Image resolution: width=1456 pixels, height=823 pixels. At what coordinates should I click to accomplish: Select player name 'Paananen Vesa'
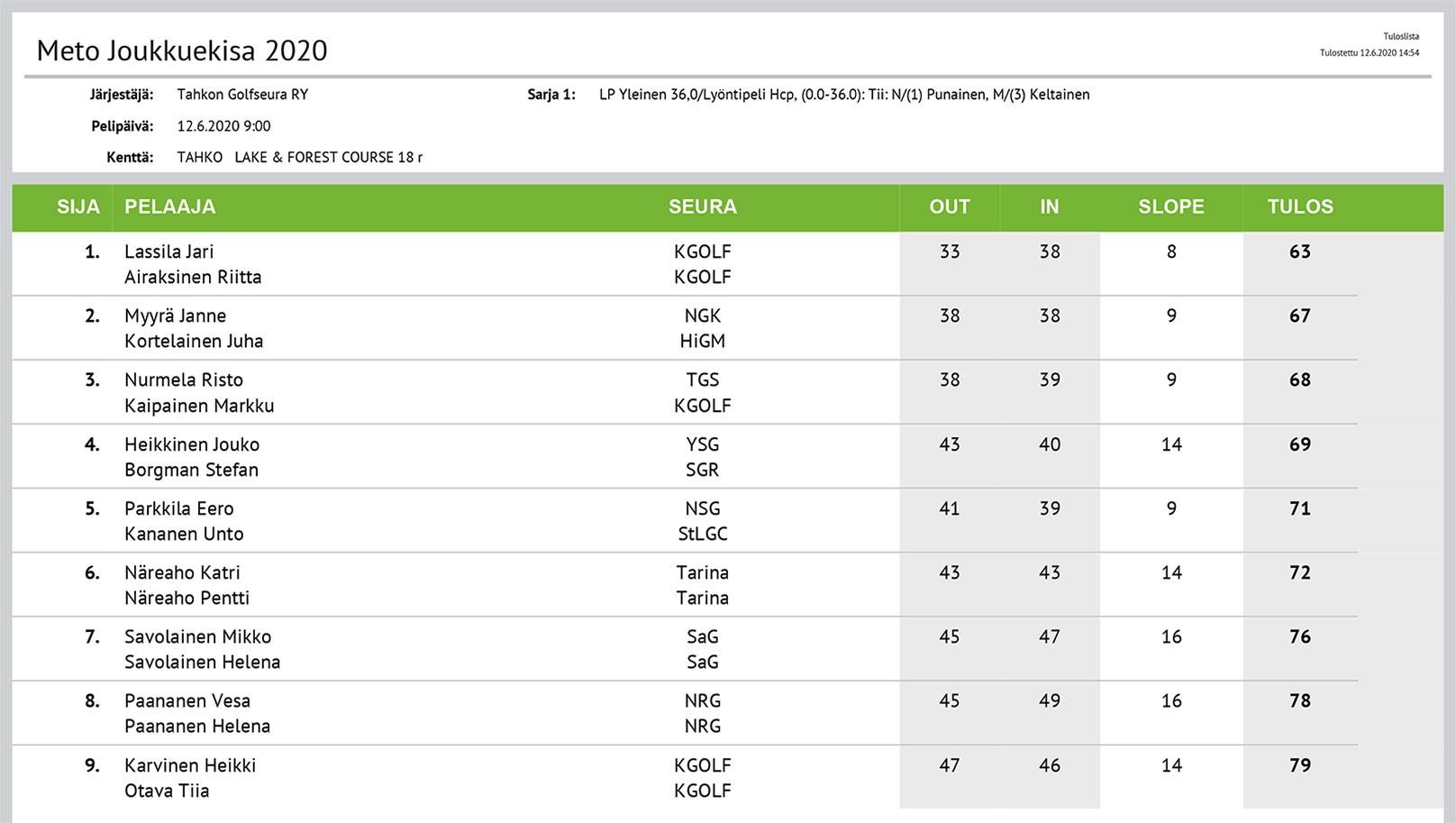click(187, 700)
